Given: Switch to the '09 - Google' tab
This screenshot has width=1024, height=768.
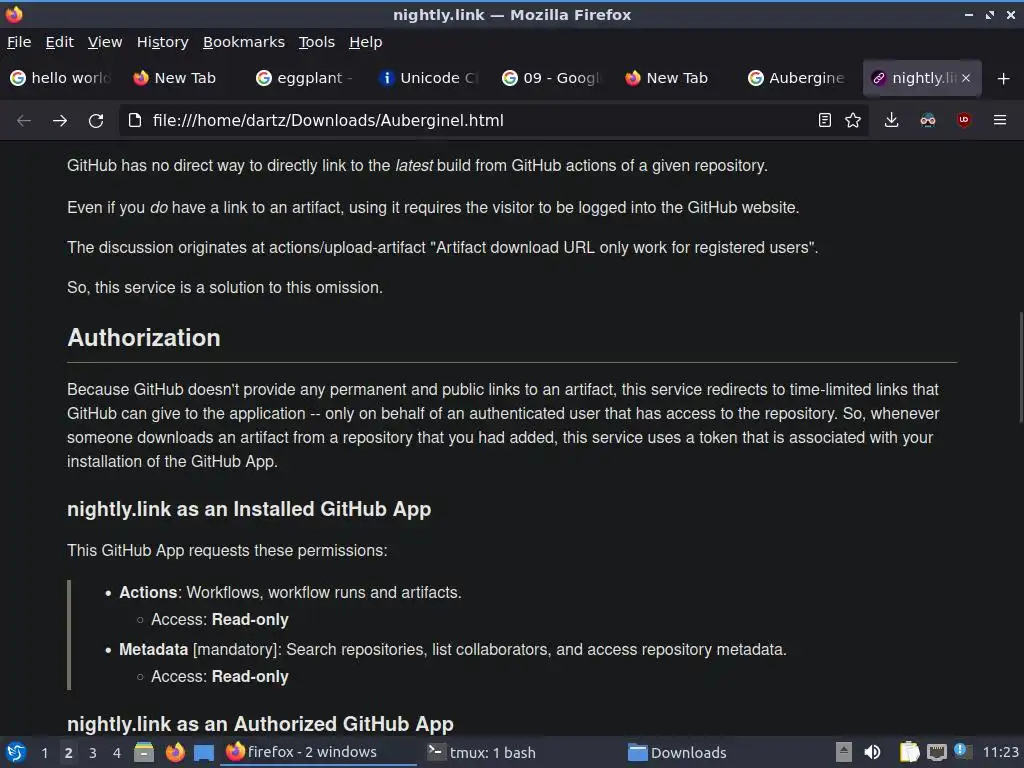Looking at the screenshot, I should click(x=552, y=78).
